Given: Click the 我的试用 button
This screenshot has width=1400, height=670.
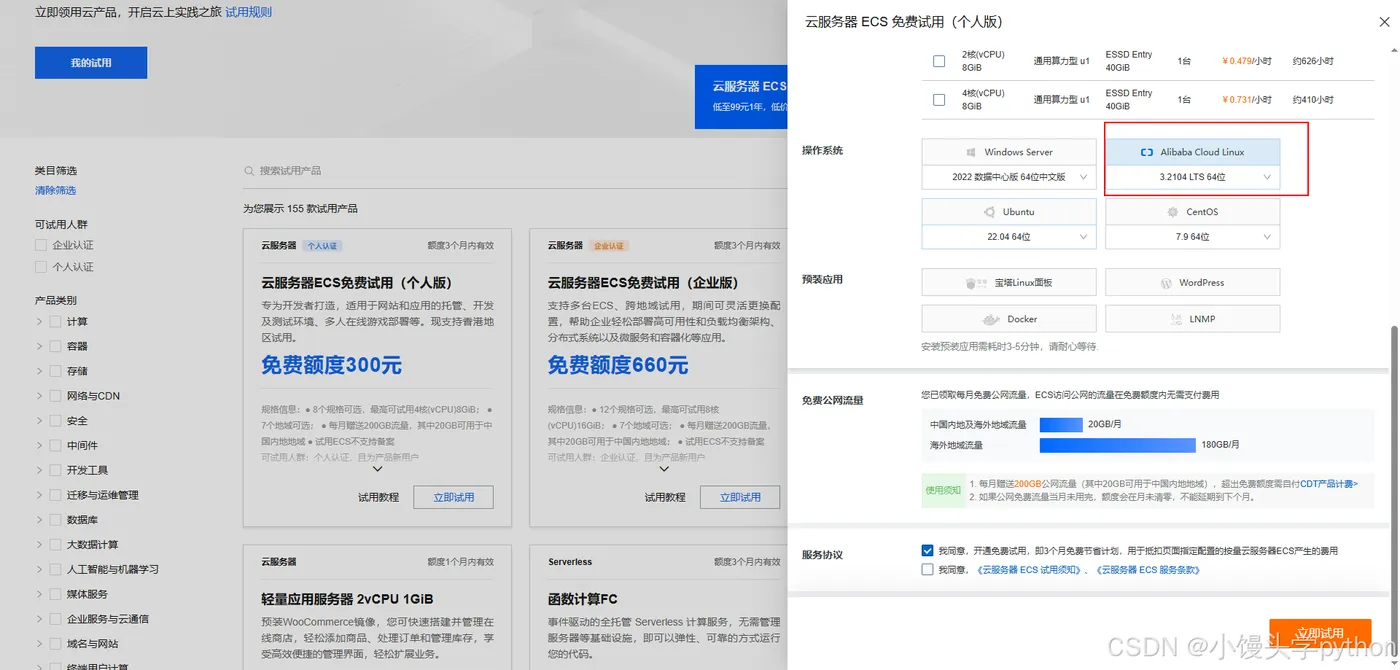Looking at the screenshot, I should click(91, 62).
